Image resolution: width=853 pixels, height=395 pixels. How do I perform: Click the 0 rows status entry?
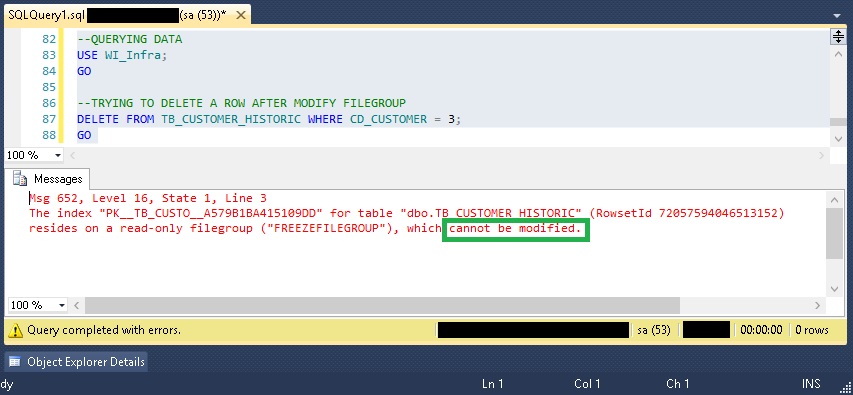[x=812, y=330]
